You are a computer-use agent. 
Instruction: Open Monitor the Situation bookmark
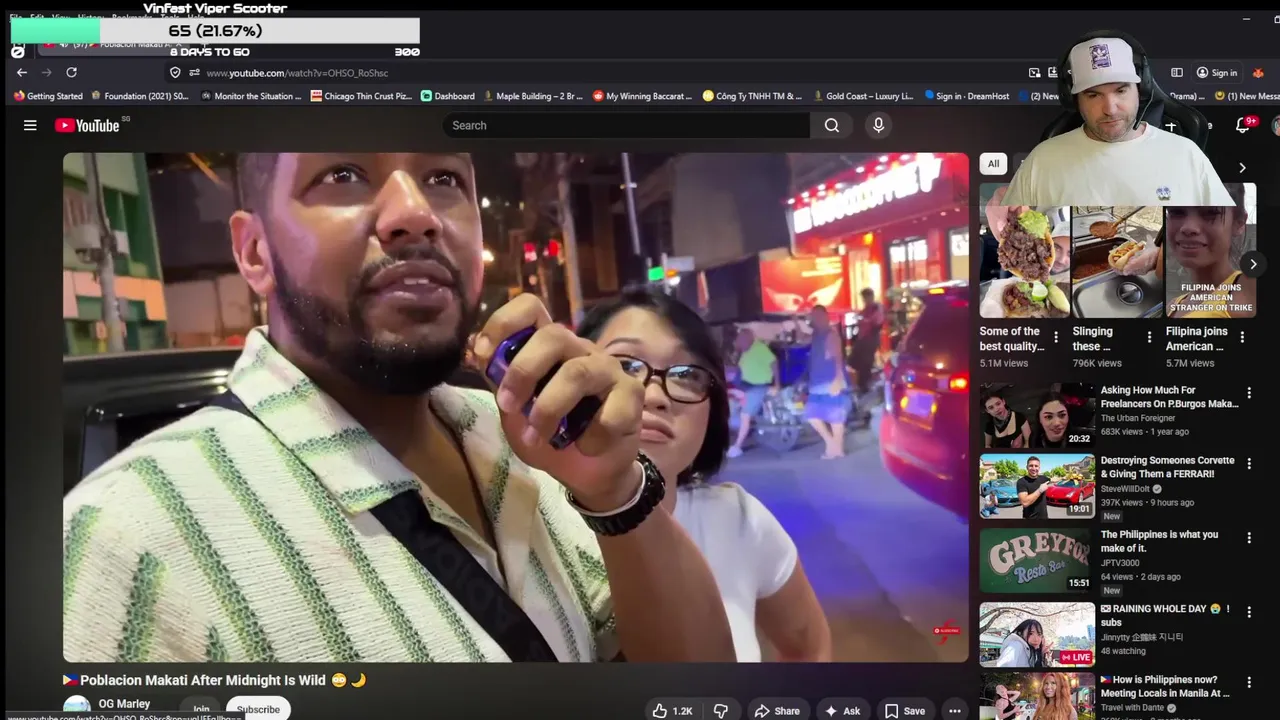tap(251, 96)
